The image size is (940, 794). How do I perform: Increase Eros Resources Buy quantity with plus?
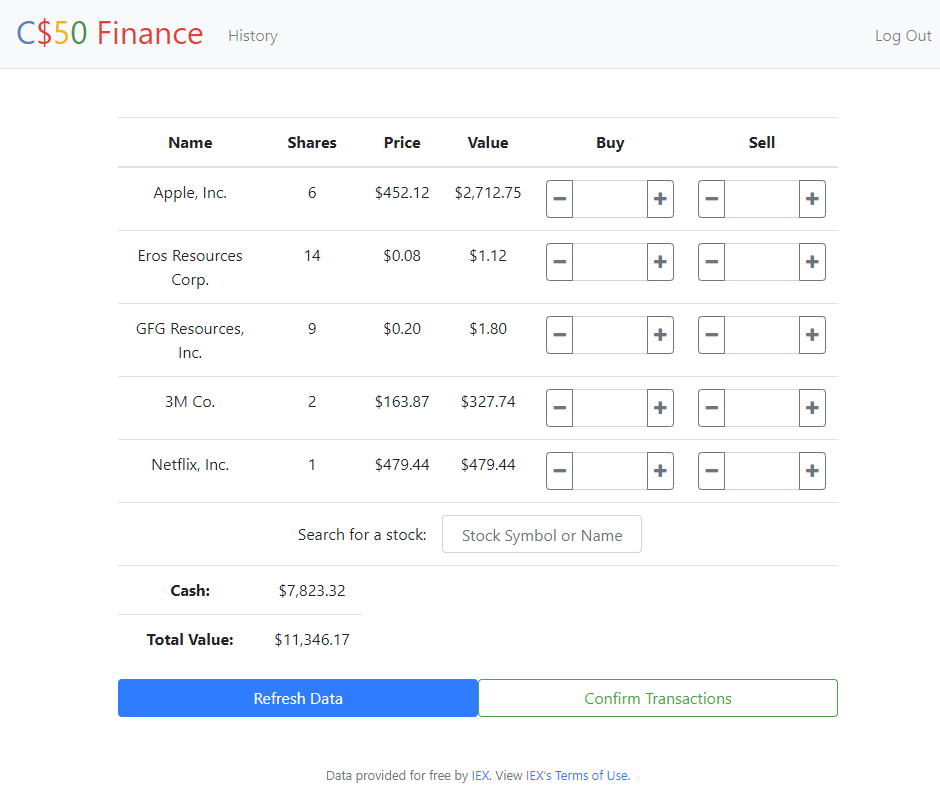click(x=660, y=262)
